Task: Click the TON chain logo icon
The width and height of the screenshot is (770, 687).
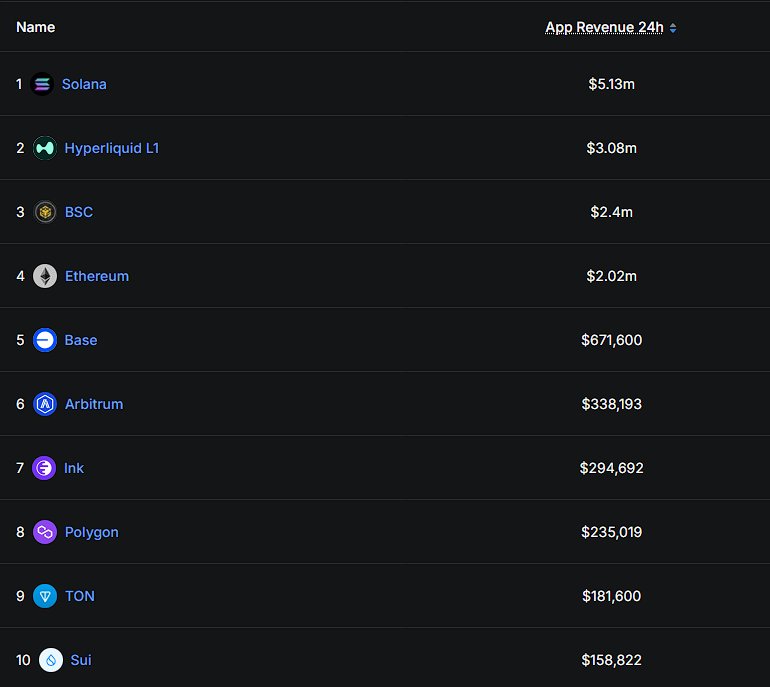Action: pos(45,596)
